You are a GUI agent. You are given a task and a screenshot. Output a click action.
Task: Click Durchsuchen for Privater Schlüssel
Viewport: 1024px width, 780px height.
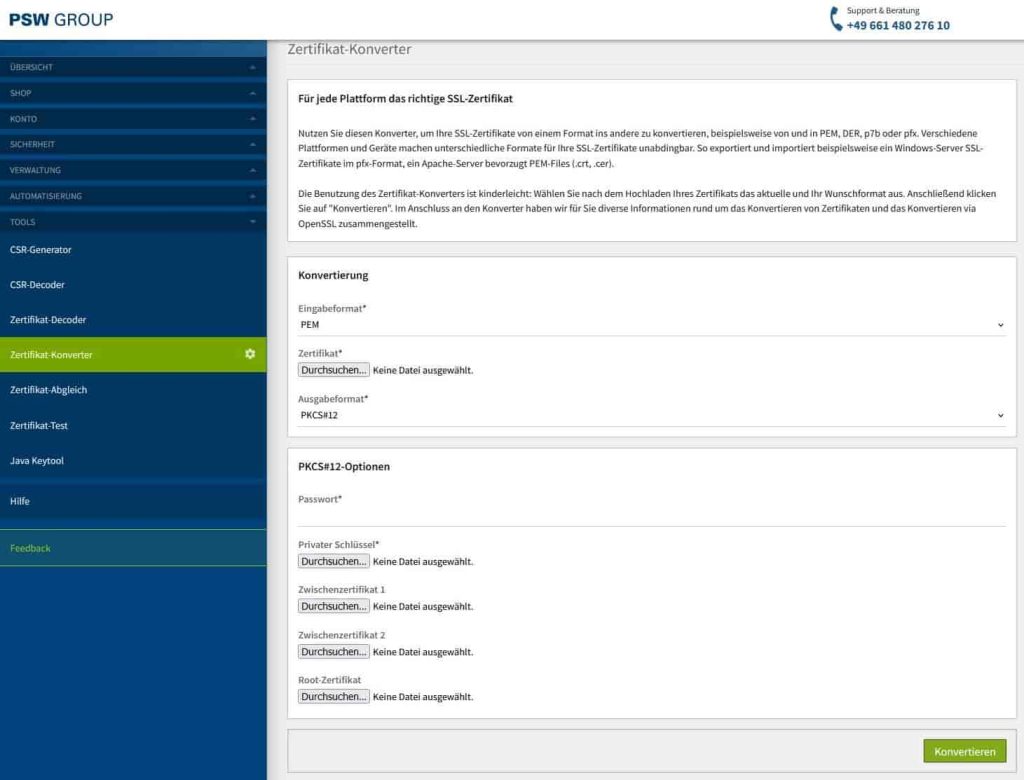(333, 561)
